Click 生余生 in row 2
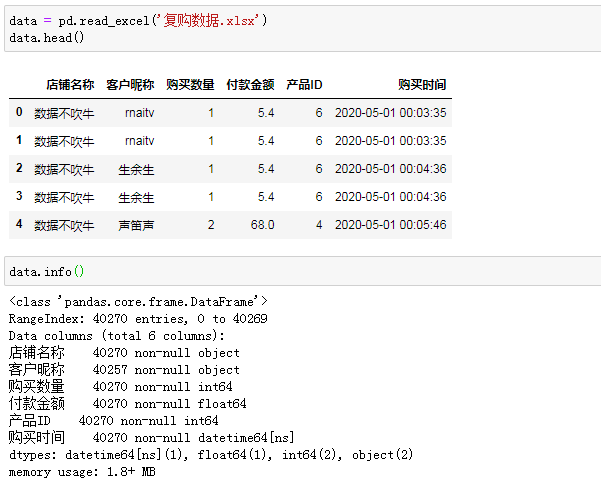The image size is (601, 480). pos(136,169)
